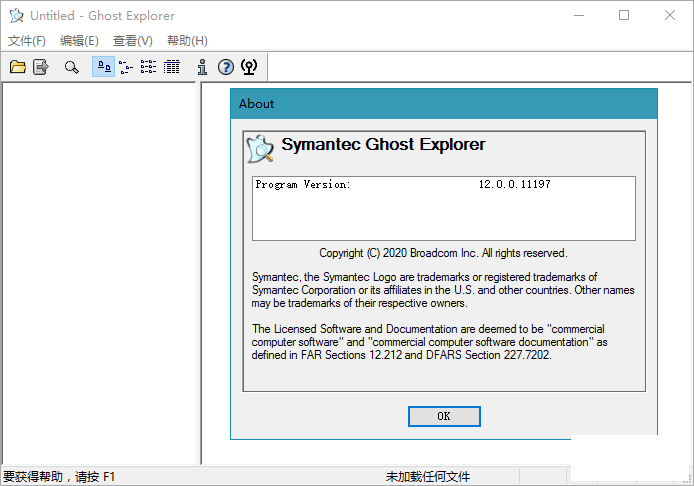Screen dimensions: 694x486
Task: Open the 编辑(E) menu
Action: click(x=79, y=41)
